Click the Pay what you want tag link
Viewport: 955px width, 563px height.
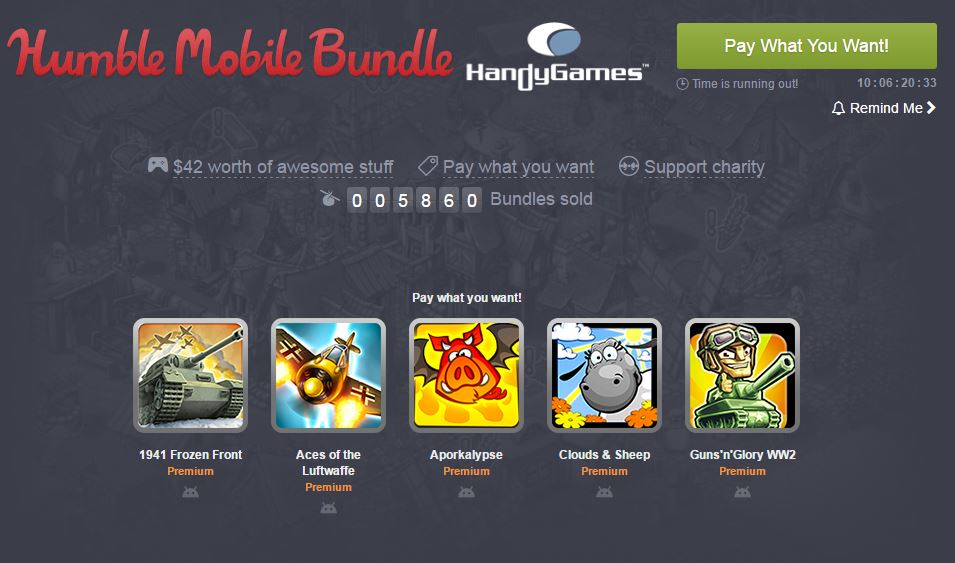point(518,167)
